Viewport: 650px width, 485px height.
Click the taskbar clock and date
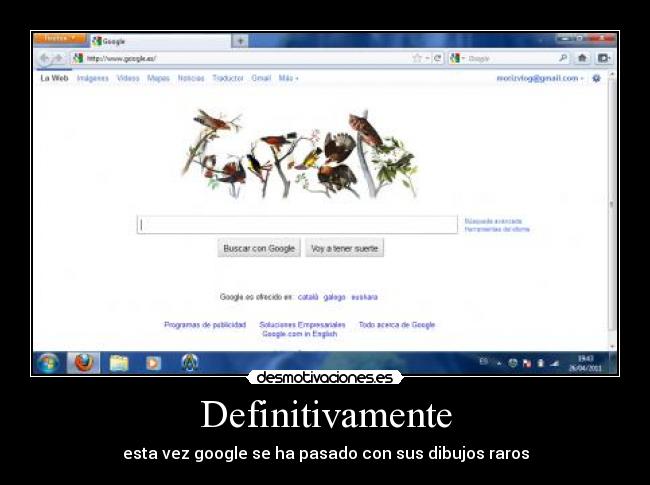click(585, 363)
